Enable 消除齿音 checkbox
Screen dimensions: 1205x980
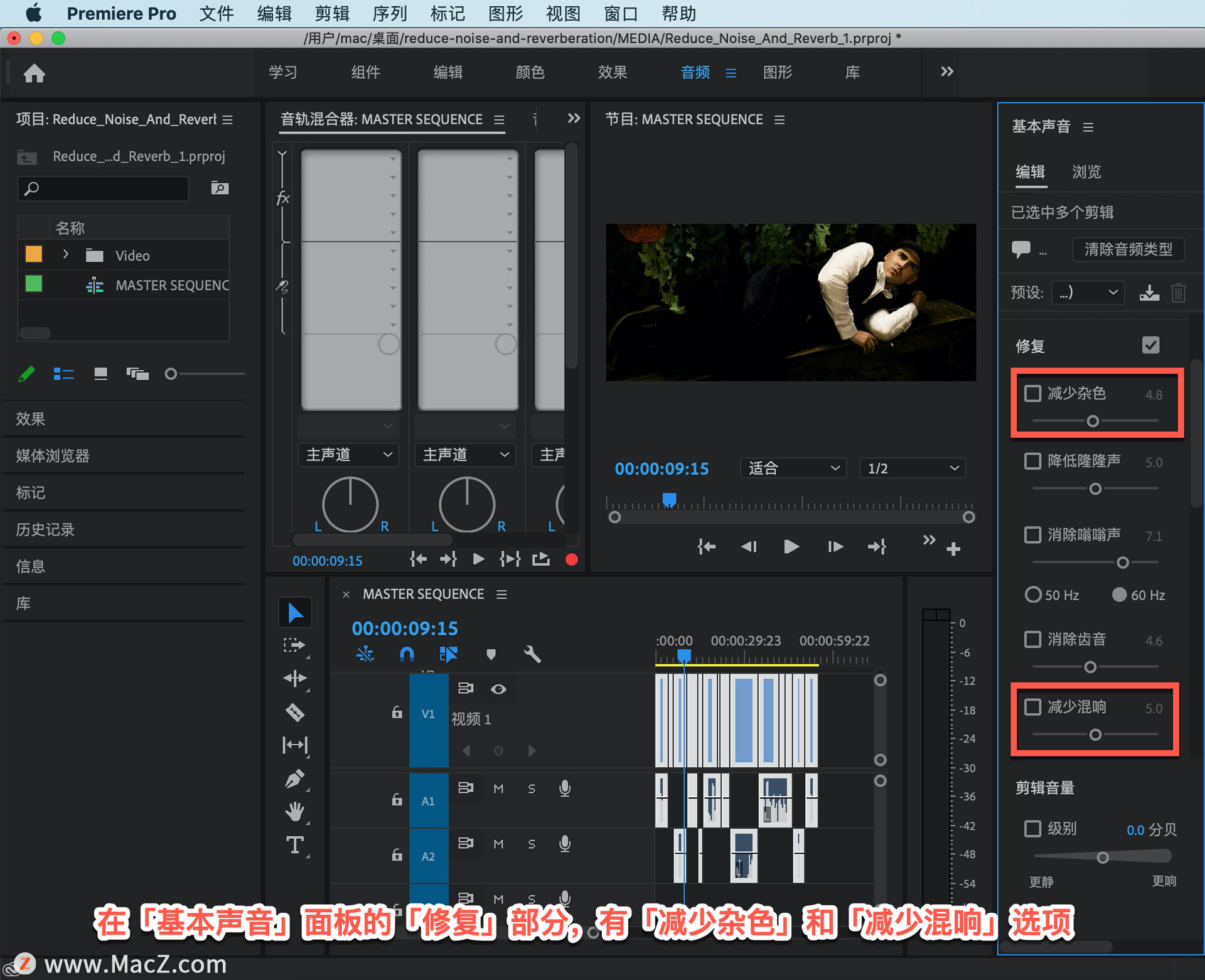1032,640
